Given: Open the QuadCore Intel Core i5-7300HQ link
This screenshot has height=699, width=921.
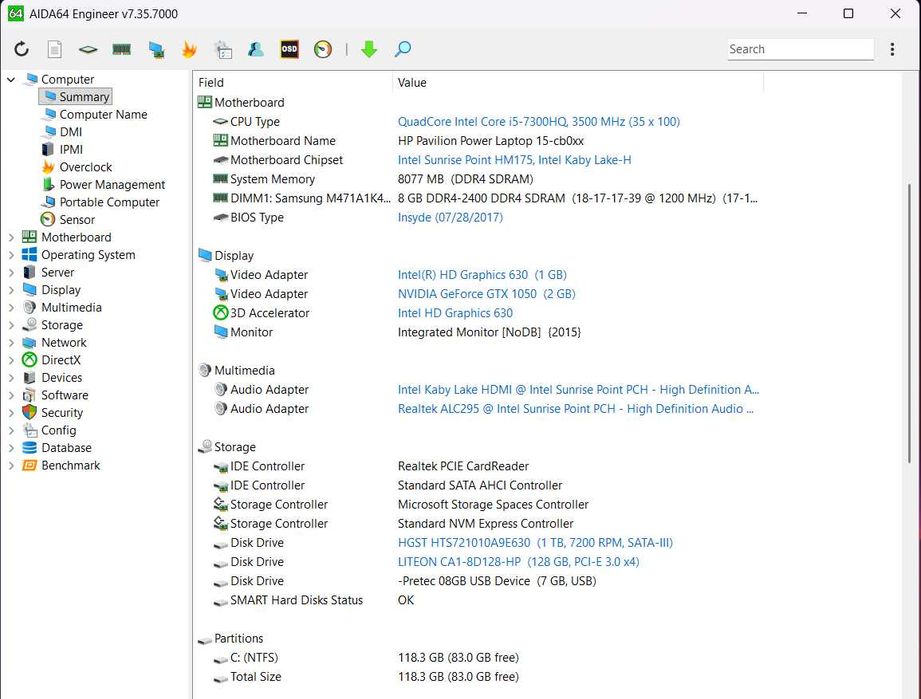Looking at the screenshot, I should 539,122.
